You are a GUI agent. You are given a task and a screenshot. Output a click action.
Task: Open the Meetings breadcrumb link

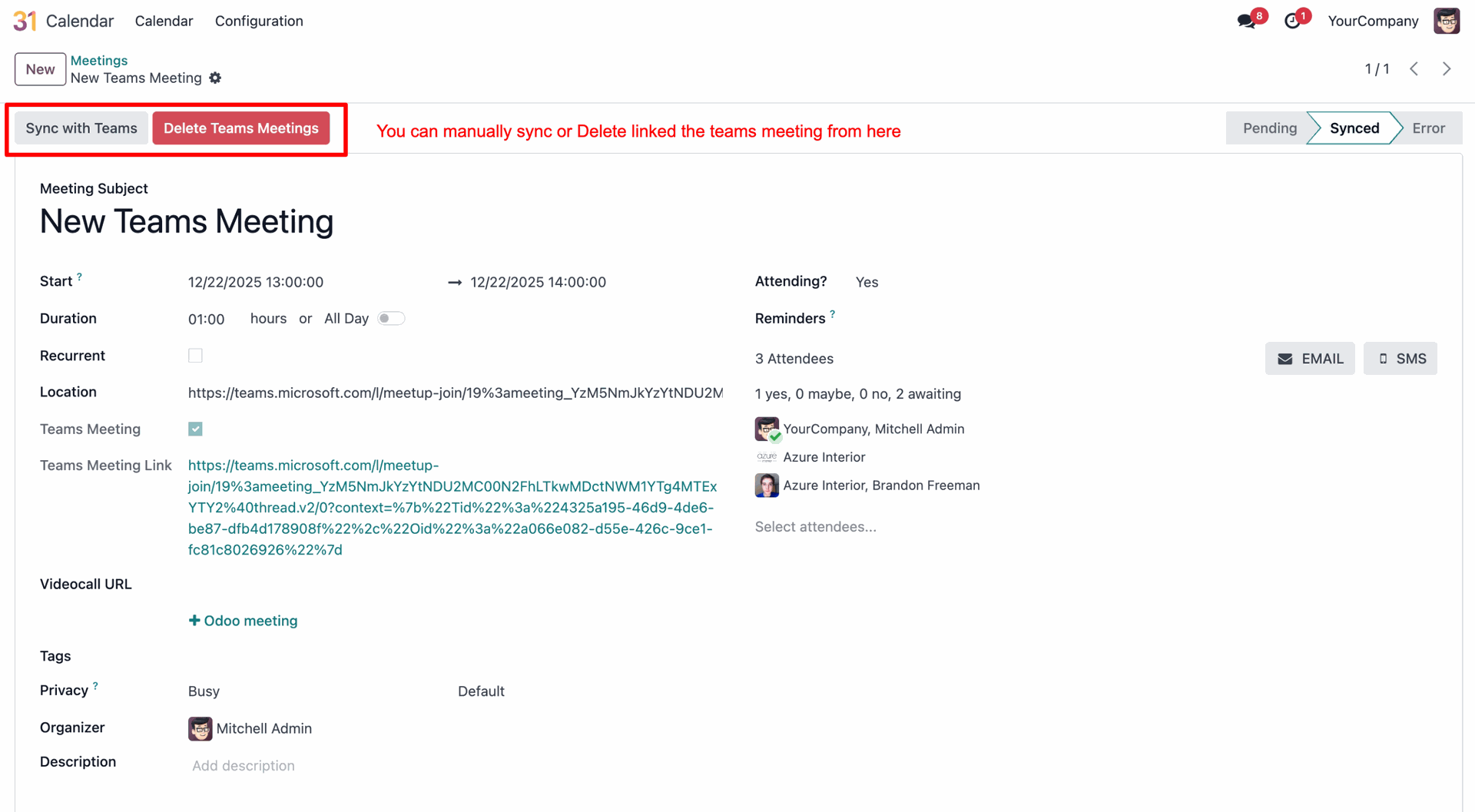(99, 60)
